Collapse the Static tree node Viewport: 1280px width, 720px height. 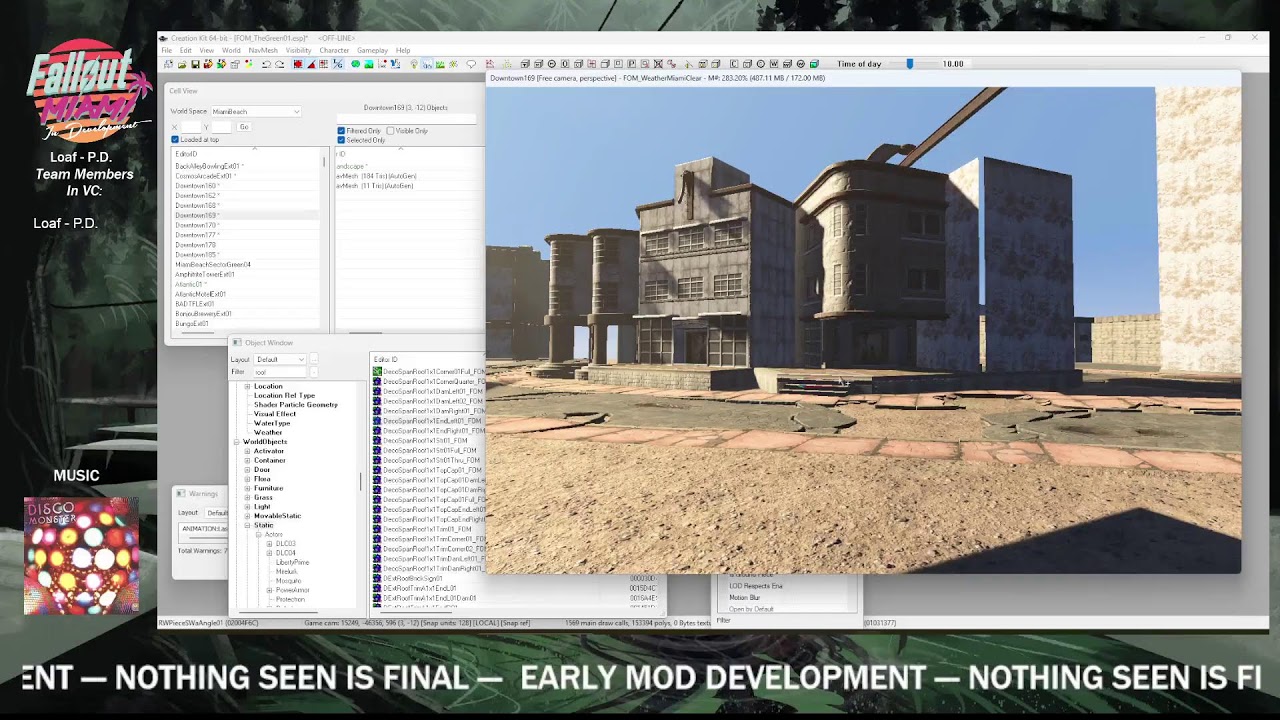247,525
